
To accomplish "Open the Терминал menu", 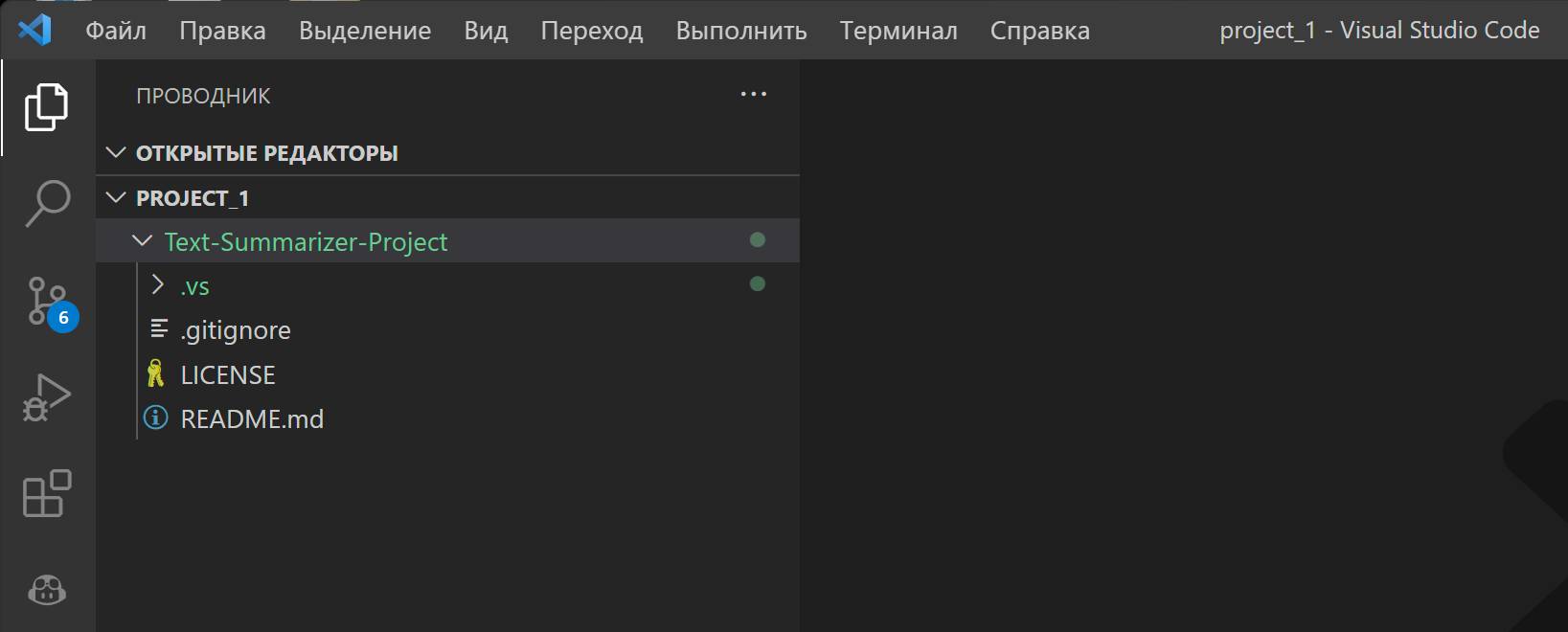I will point(898,31).
